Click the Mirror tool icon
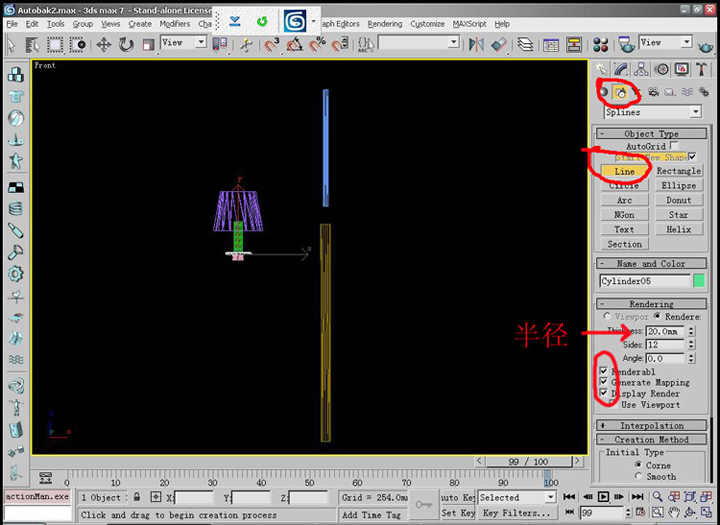The width and height of the screenshot is (720, 525). pos(476,45)
